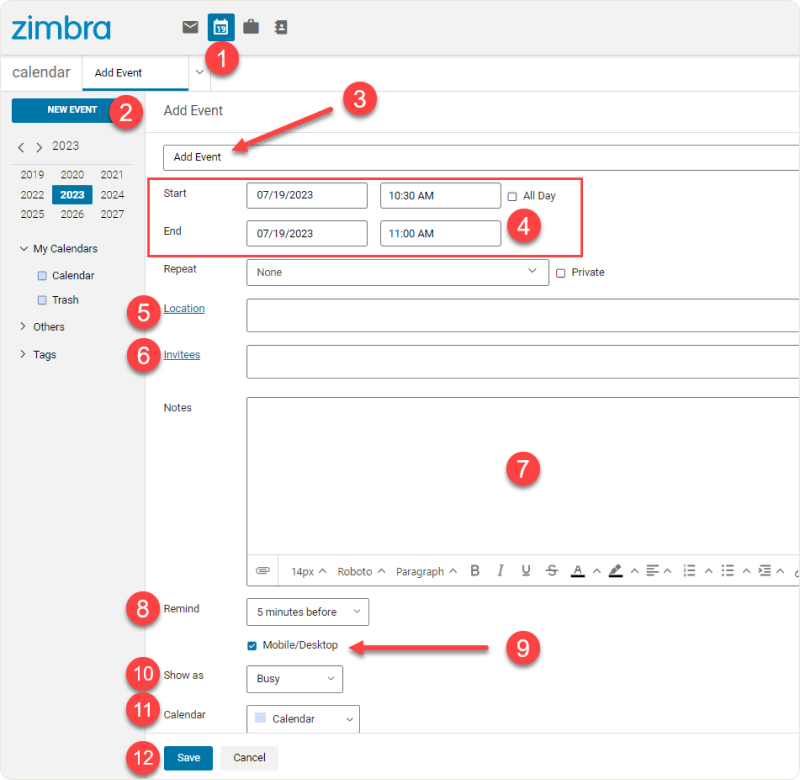Expand bulleted list options arrow

tap(746, 571)
